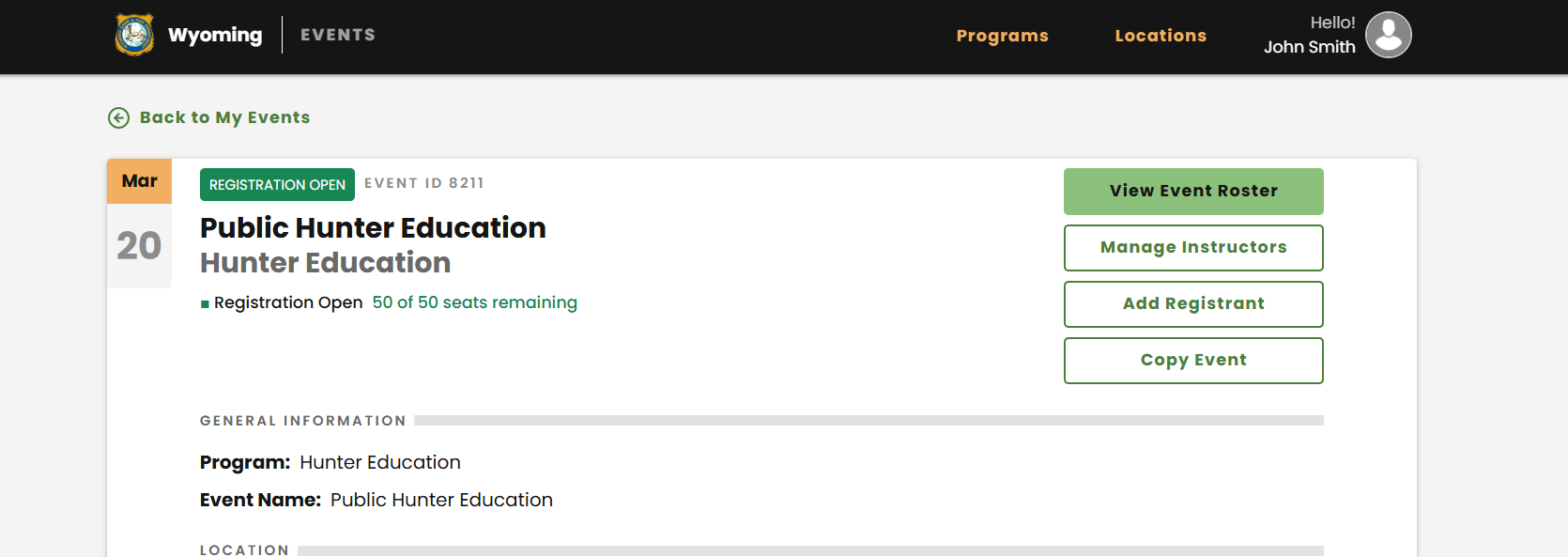Open the user profile avatar icon
1568x557 pixels.
pos(1388,35)
